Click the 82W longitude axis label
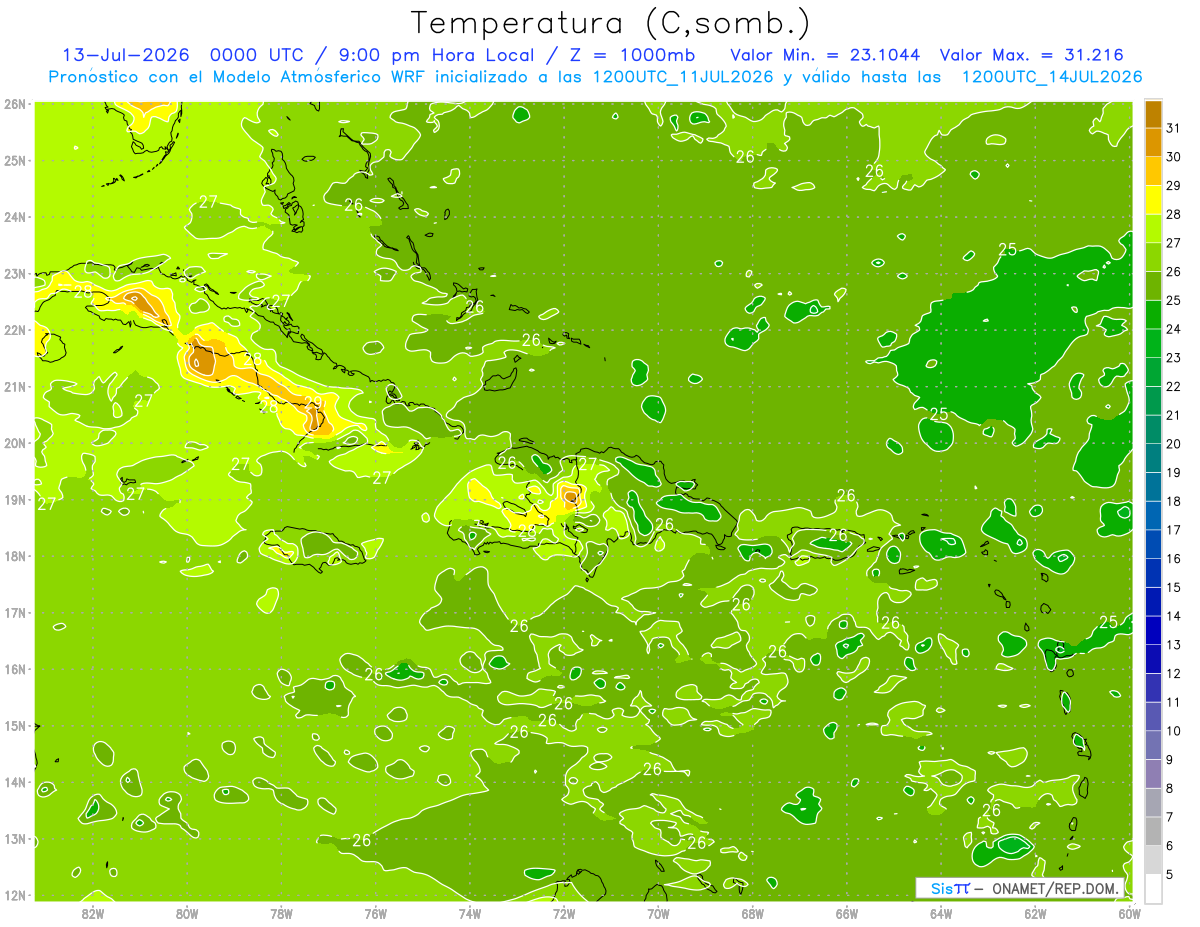1200x927 pixels. [93, 913]
